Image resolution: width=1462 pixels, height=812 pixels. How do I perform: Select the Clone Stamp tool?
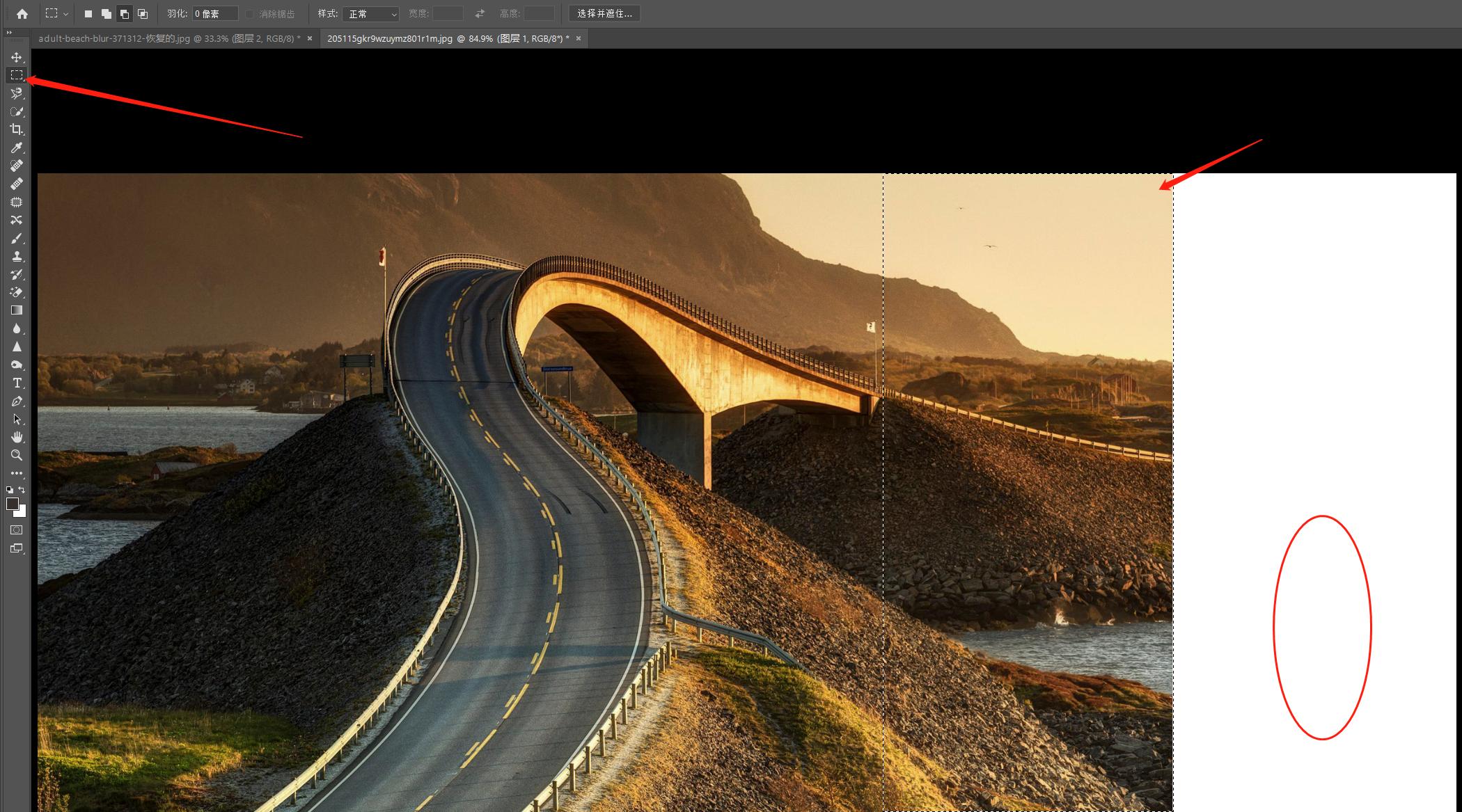[17, 257]
